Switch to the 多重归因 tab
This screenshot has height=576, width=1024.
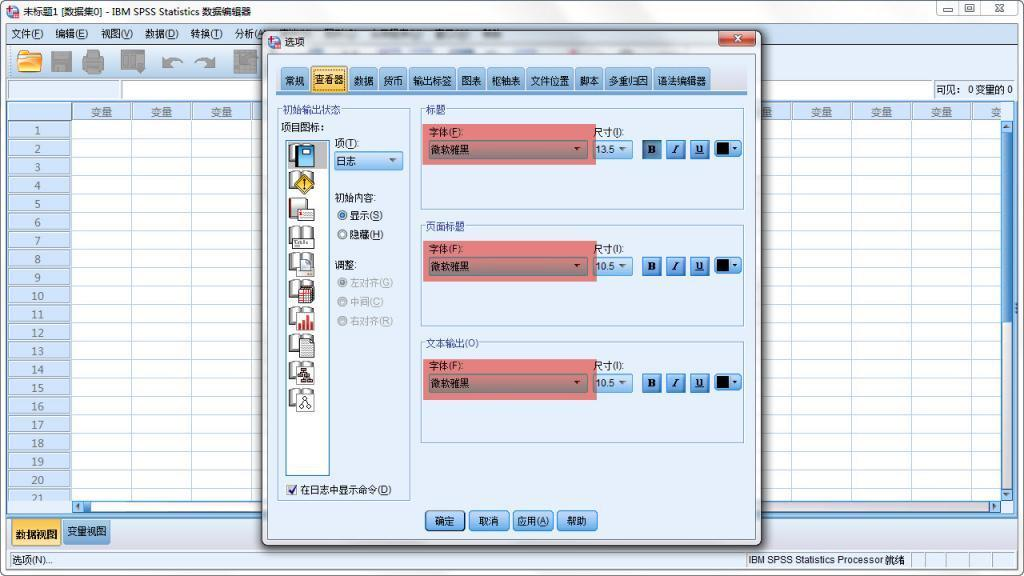628,81
